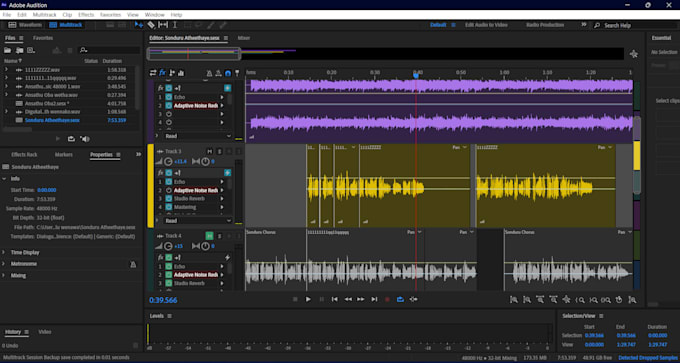Screen dimensions: 680x363
Task: Click the Detected Dropped Samples status link
Action: 648,358
